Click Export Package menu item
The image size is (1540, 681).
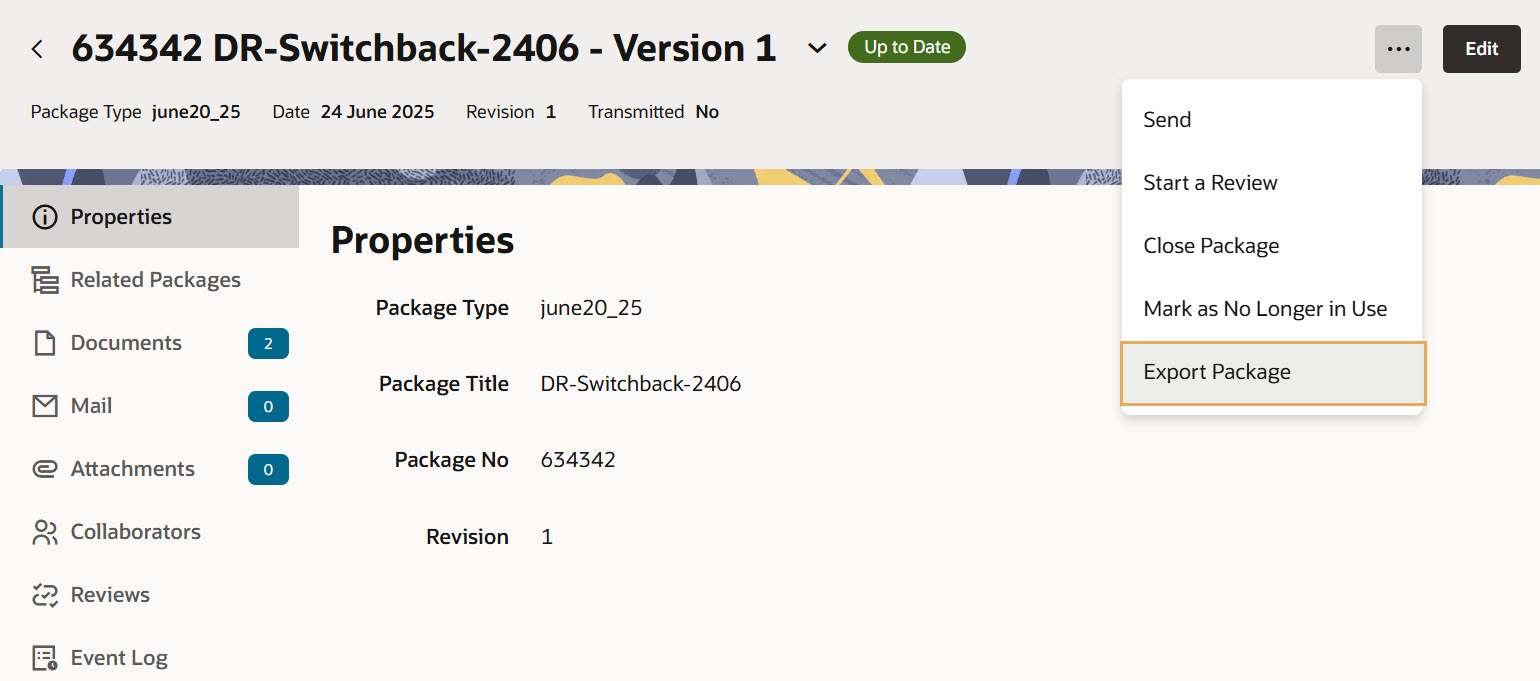(1217, 372)
